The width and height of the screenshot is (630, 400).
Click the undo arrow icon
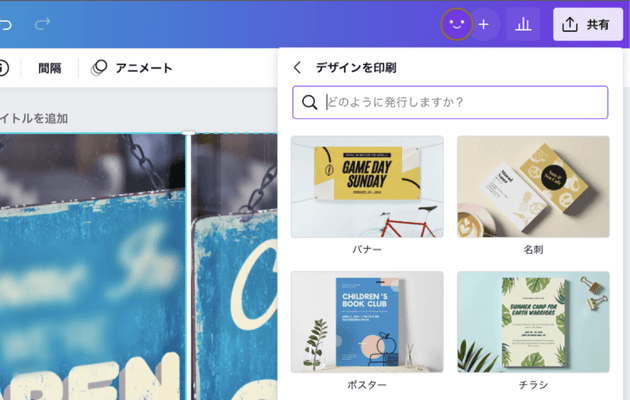tap(6, 24)
